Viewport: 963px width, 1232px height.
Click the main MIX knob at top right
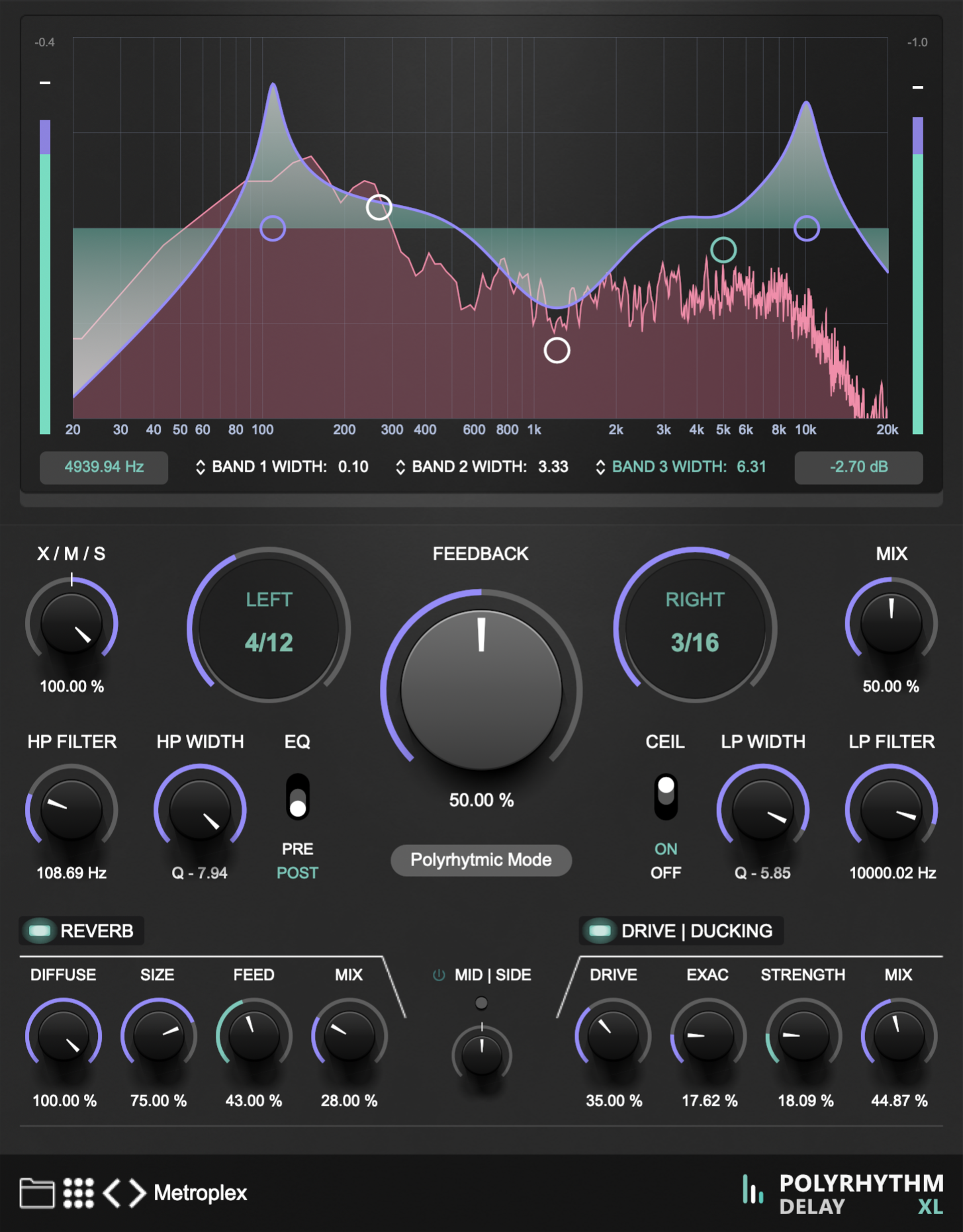pyautogui.click(x=892, y=624)
